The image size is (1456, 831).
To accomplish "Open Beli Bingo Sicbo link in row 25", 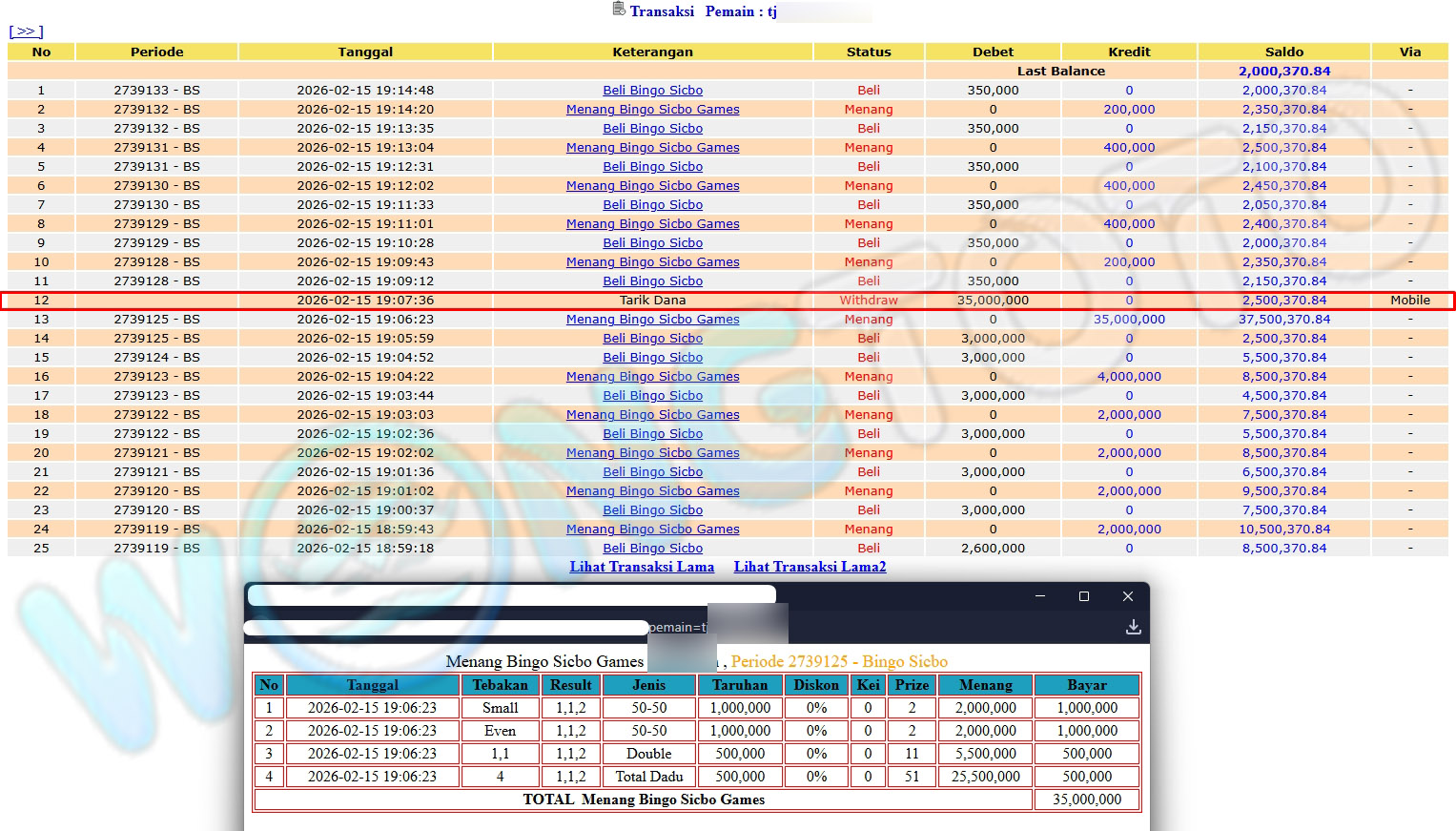I will [652, 549].
